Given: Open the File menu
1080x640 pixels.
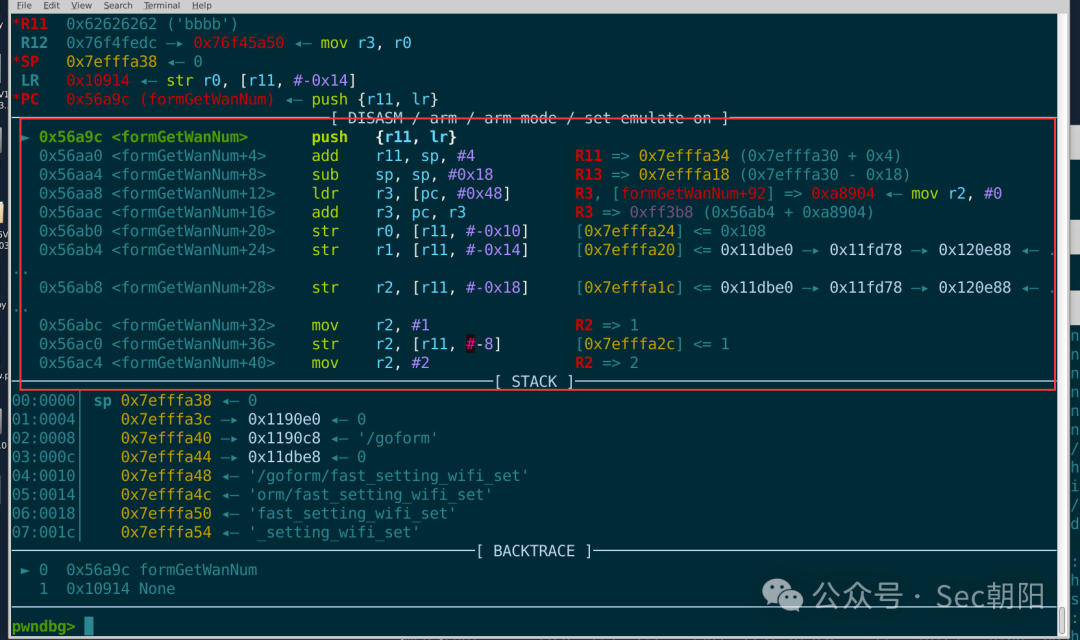Looking at the screenshot, I should [x=24, y=6].
